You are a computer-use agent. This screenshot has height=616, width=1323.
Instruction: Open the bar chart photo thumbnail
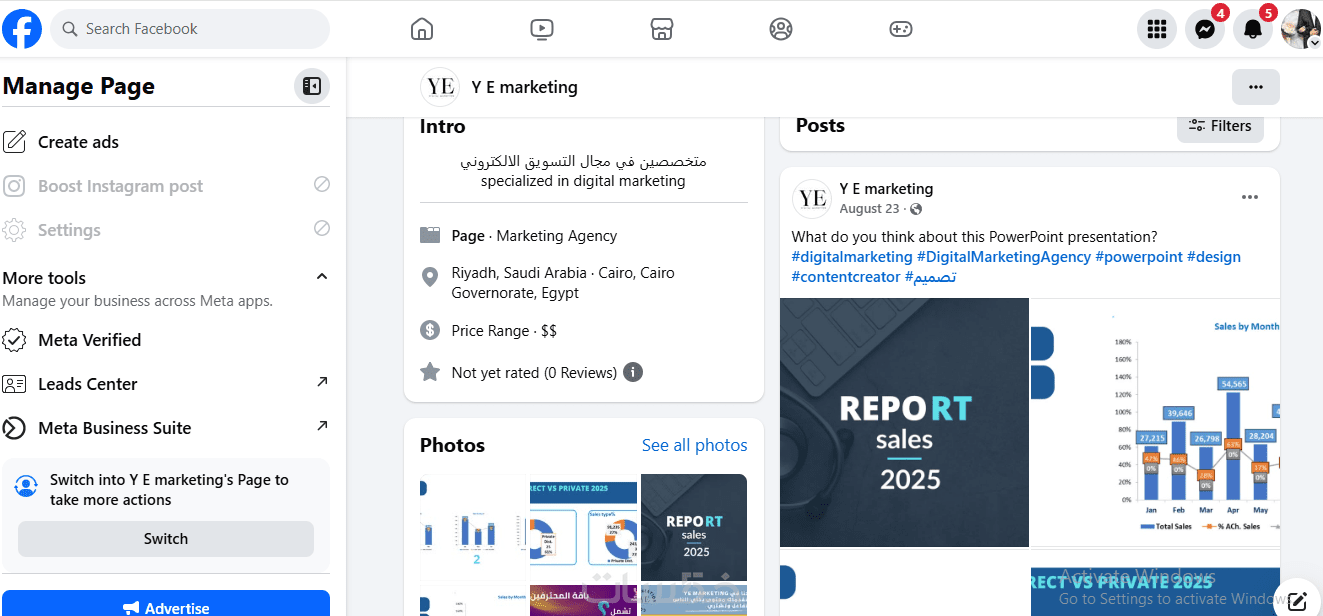(x=473, y=527)
